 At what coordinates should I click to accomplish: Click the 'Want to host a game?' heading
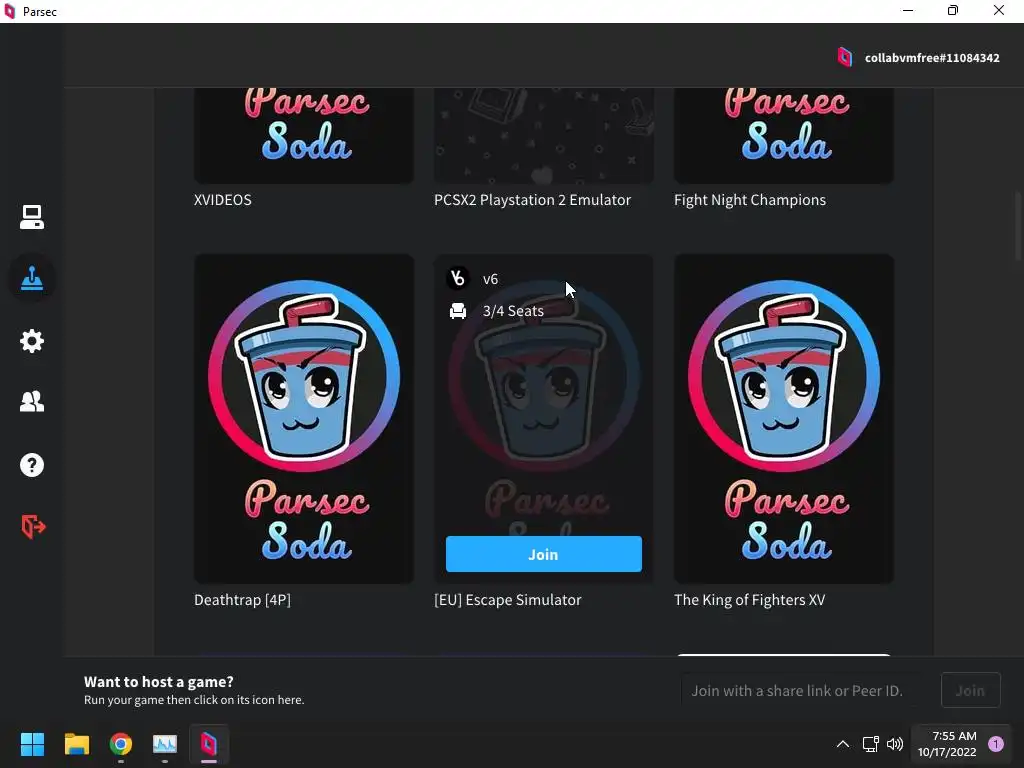point(159,681)
